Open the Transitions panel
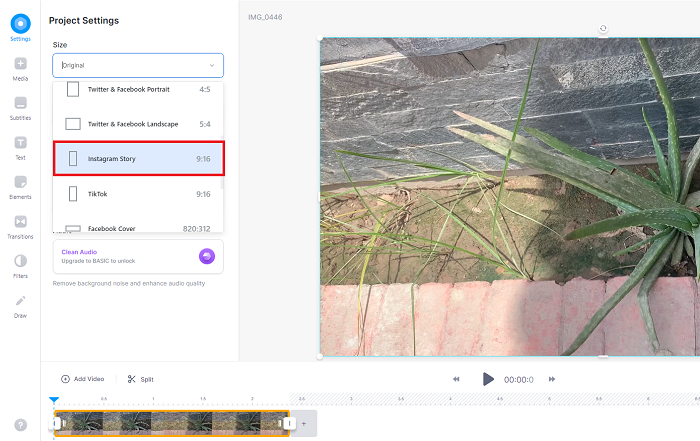 pyautogui.click(x=21, y=227)
